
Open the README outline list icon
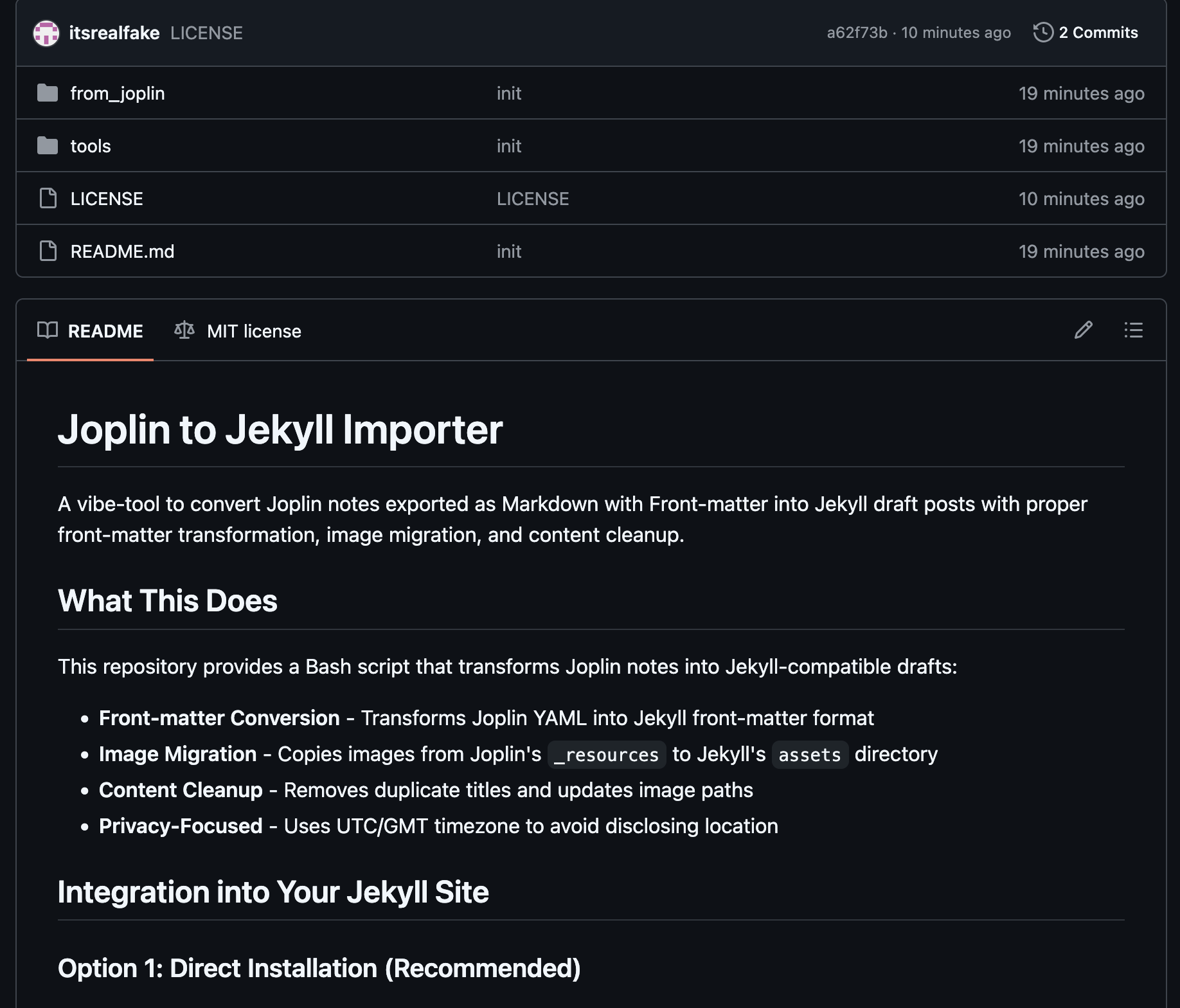click(1133, 330)
